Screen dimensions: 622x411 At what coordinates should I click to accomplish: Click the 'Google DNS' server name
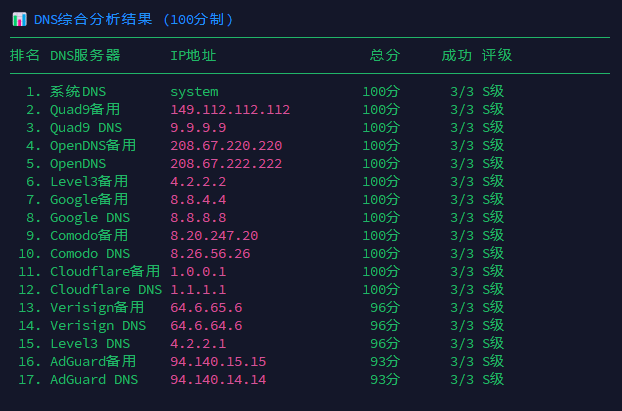point(90,218)
